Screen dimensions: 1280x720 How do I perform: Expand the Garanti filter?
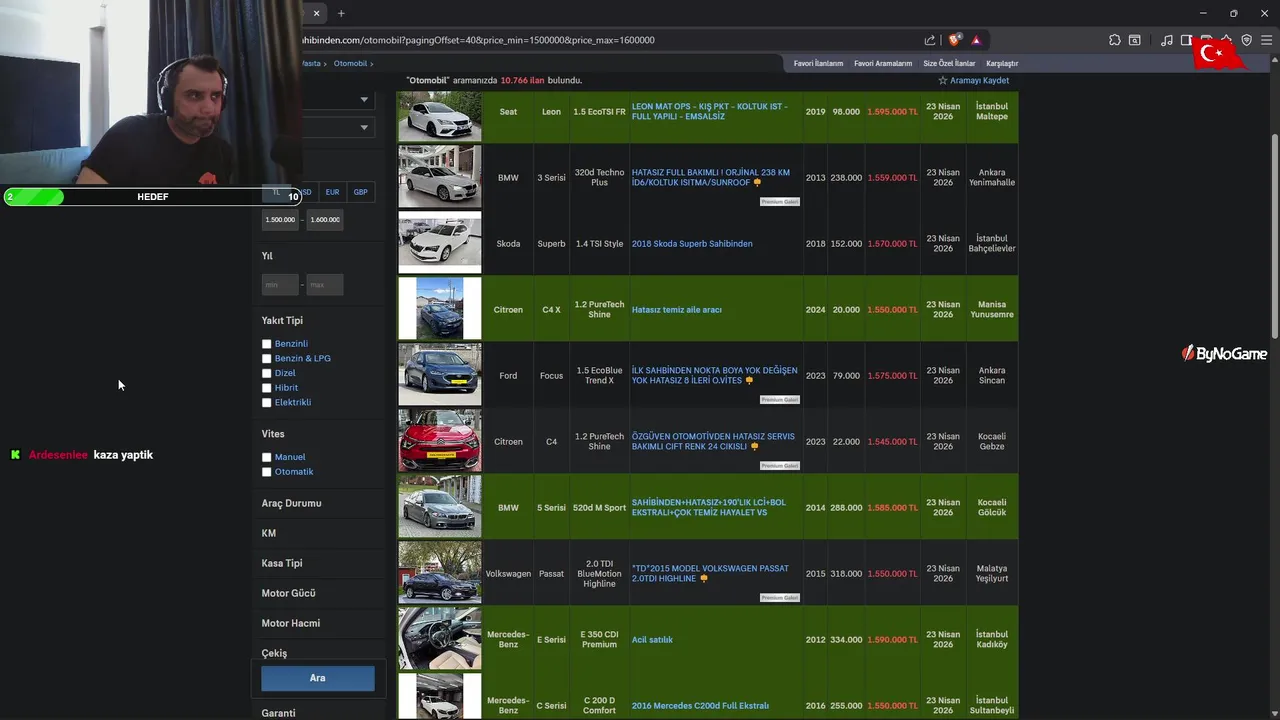[279, 713]
